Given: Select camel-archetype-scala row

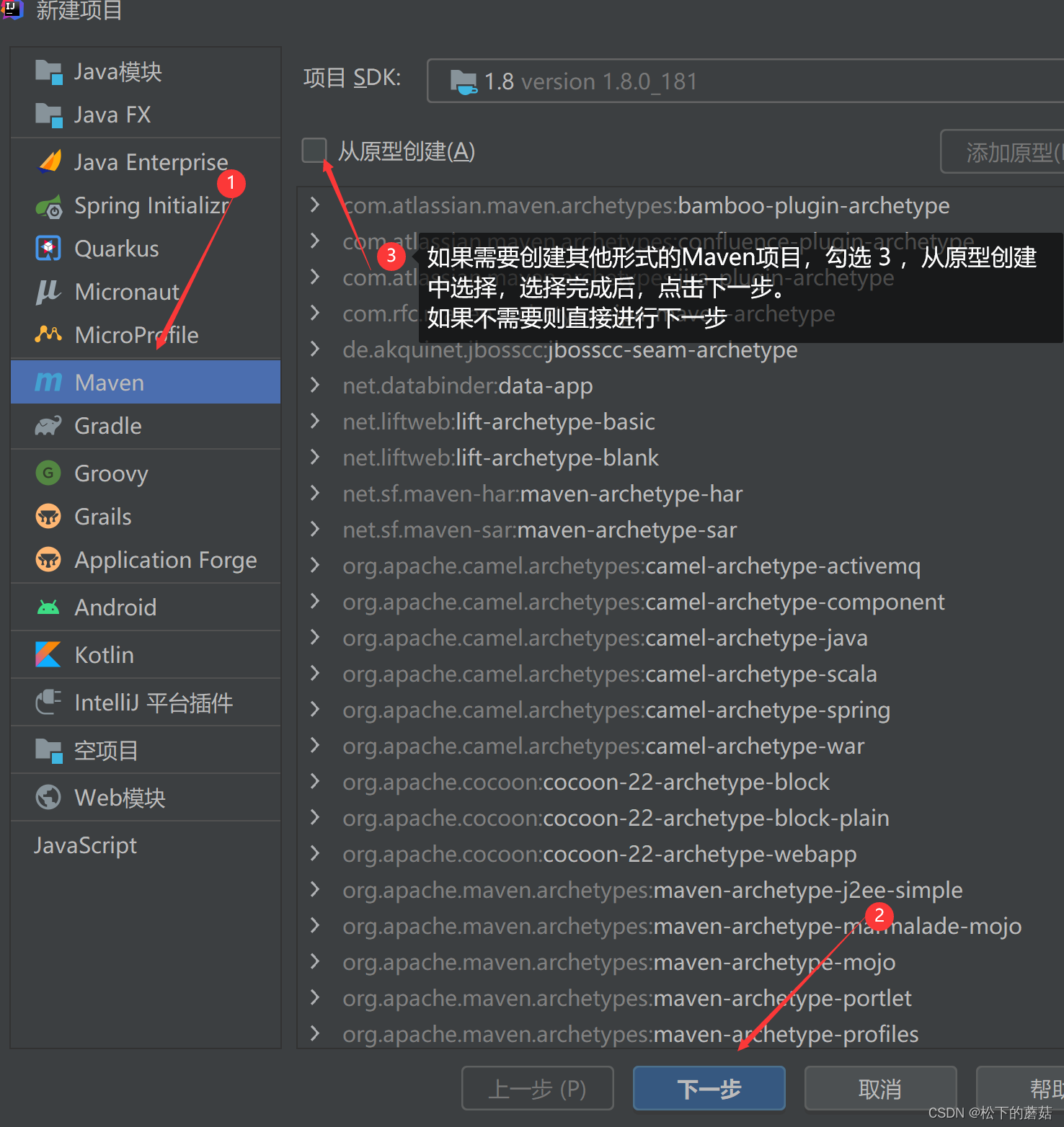Looking at the screenshot, I should click(680, 674).
